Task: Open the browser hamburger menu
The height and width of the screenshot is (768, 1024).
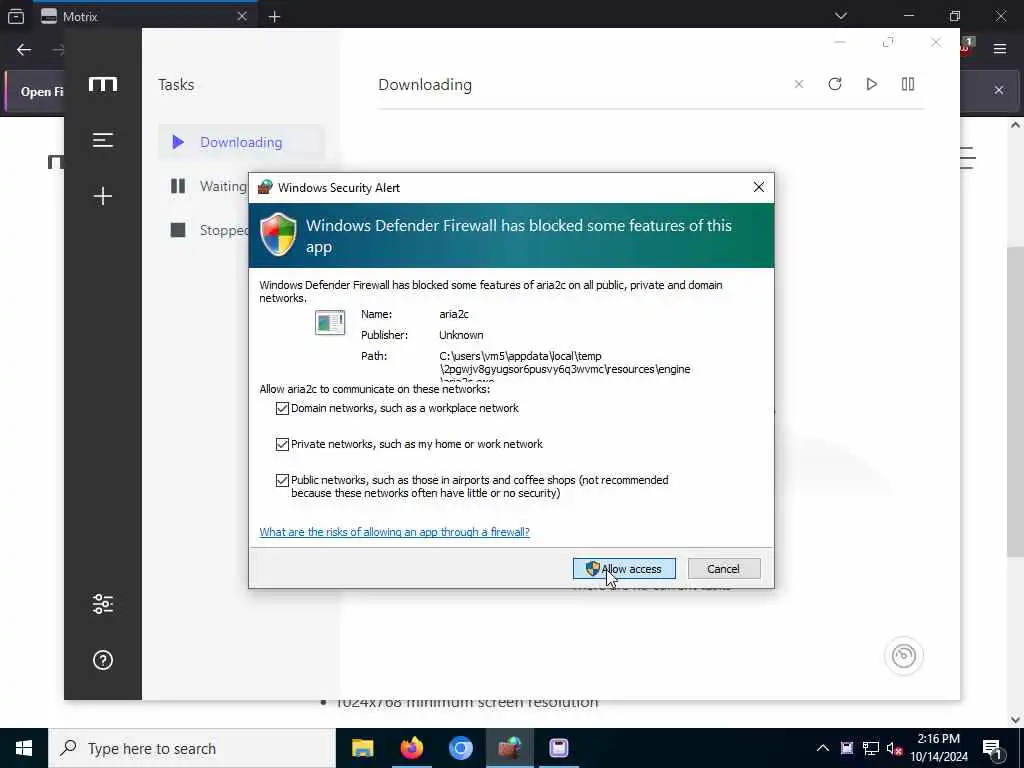Action: 1000,49
